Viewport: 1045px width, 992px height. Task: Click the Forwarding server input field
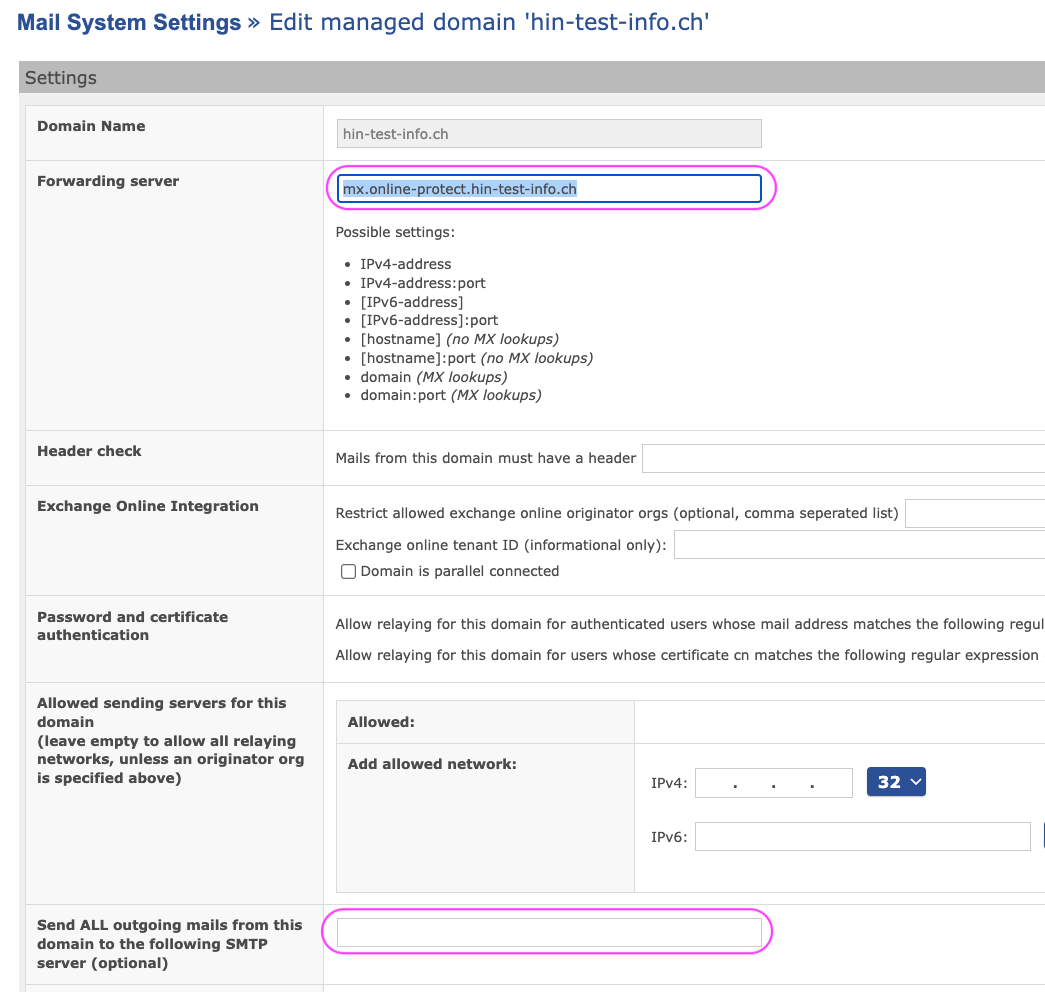[549, 189]
